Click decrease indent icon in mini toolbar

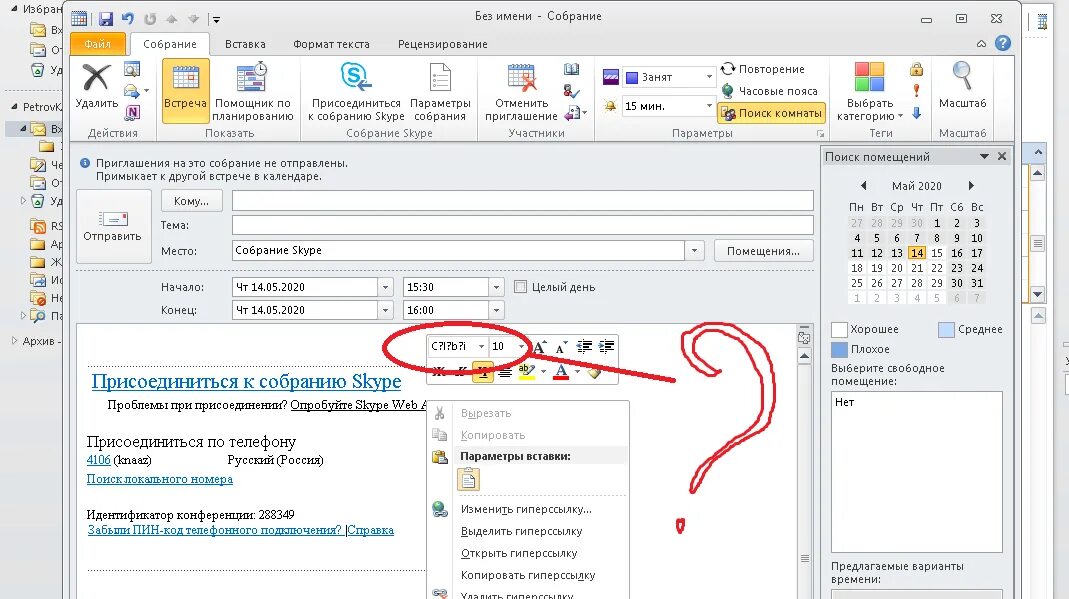tap(584, 347)
